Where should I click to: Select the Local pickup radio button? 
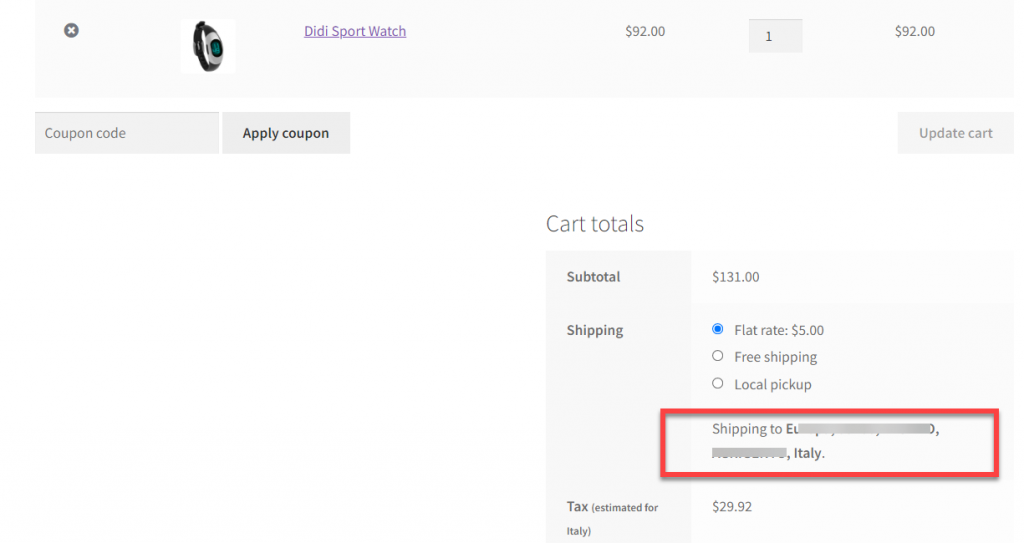pyautogui.click(x=718, y=384)
